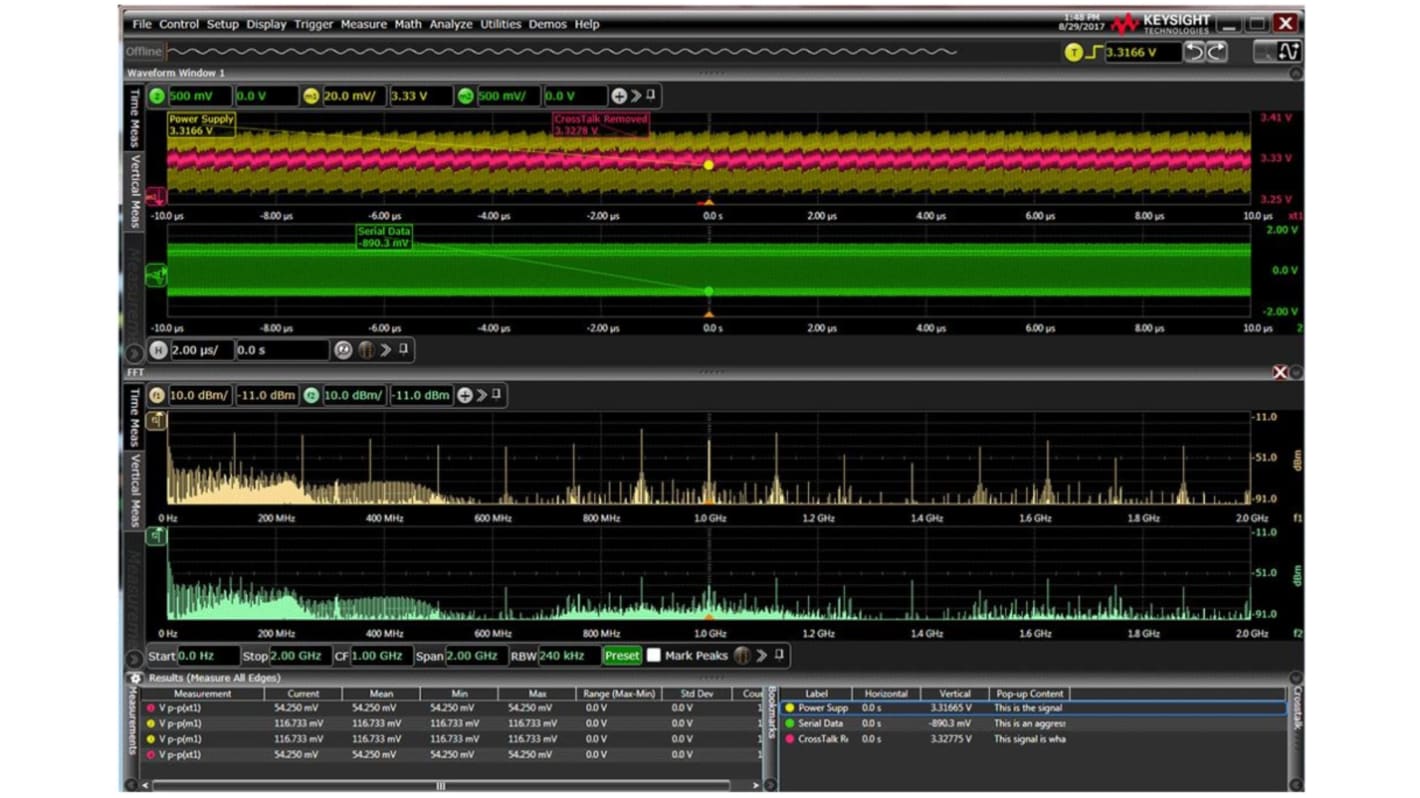
Task: Click the results table horizontal scrollbar
Action: click(x=441, y=786)
